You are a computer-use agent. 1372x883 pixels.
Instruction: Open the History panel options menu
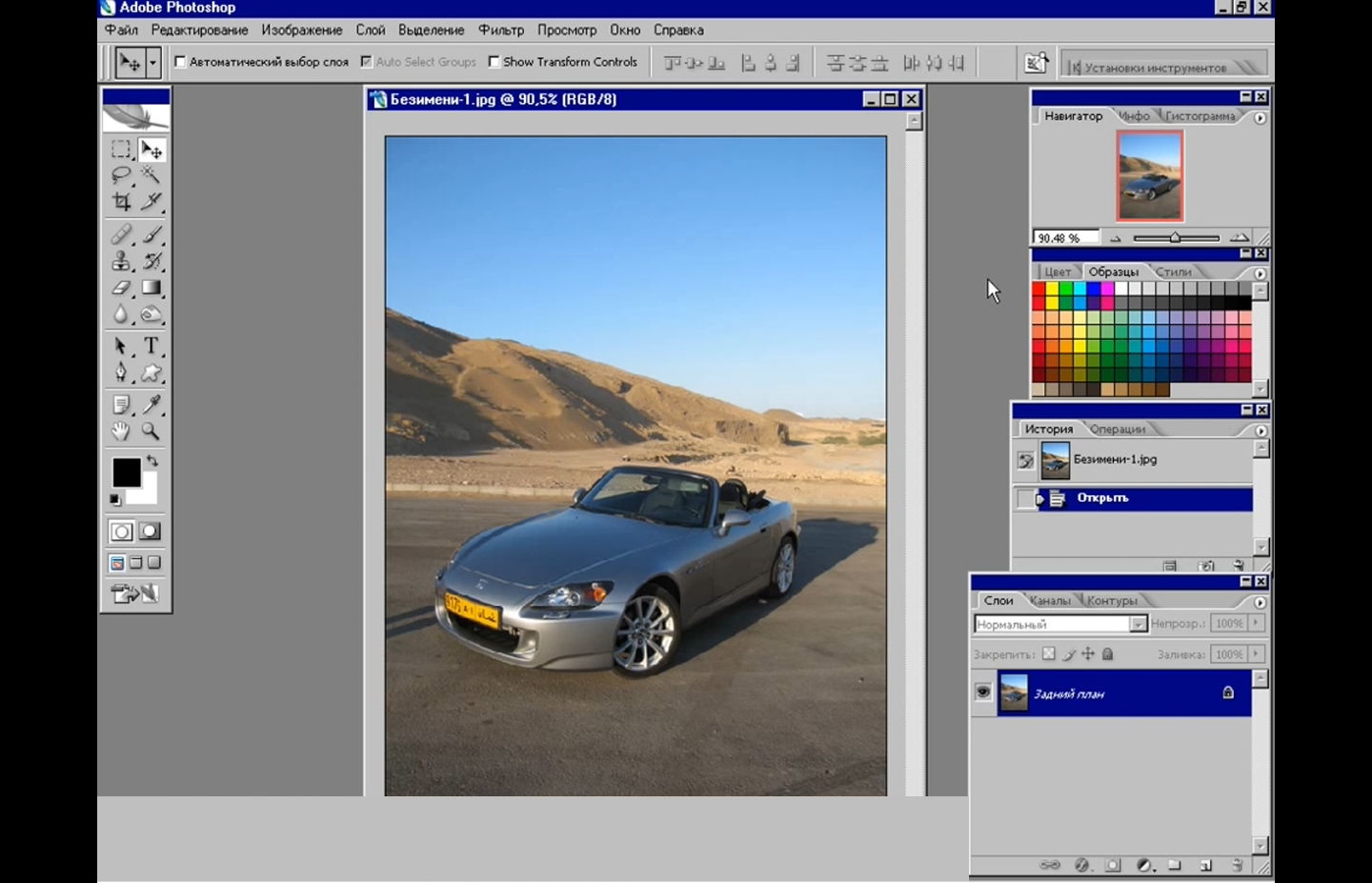[x=1261, y=431]
